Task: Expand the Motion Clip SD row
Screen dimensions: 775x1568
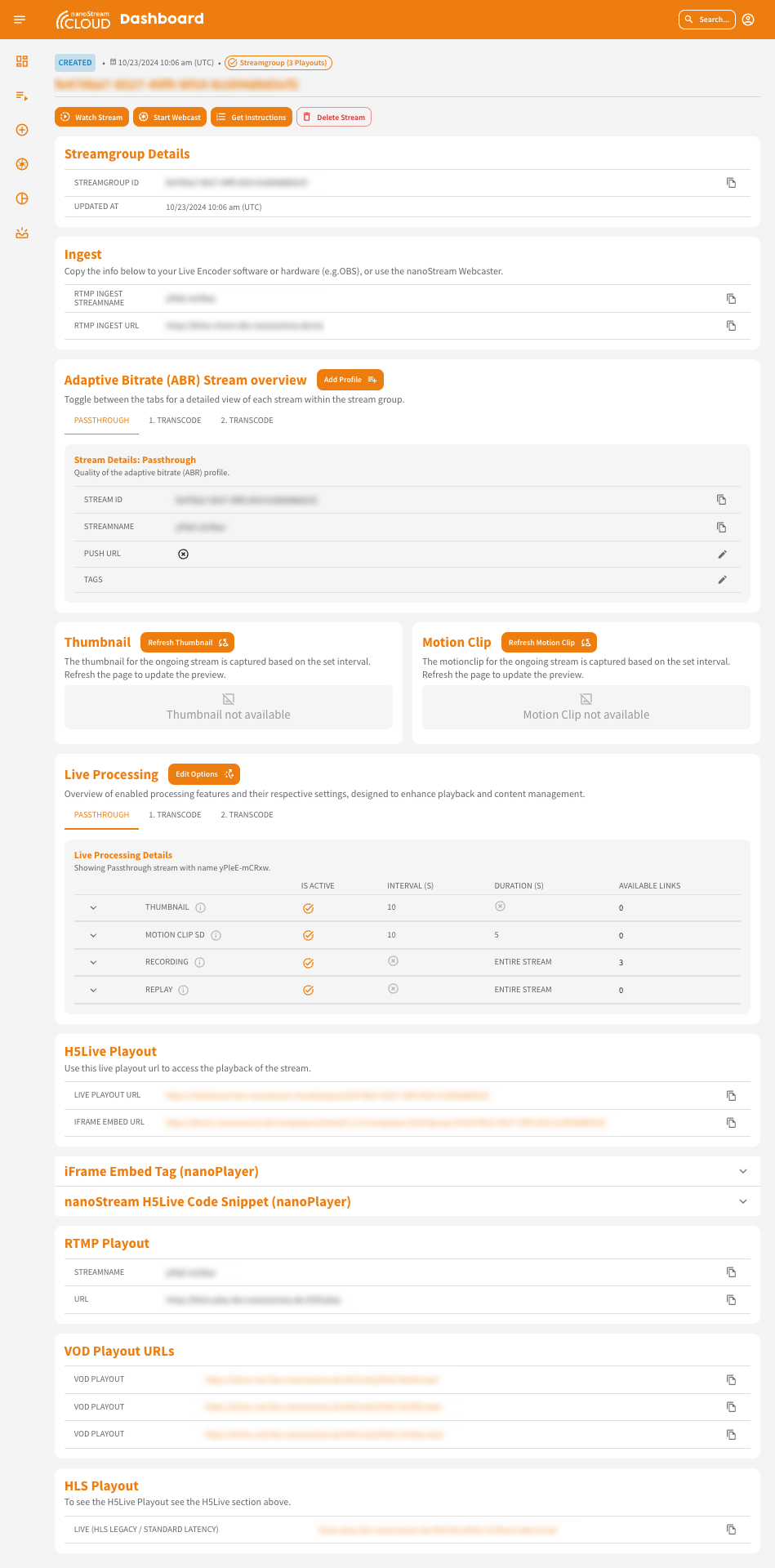Action: click(93, 935)
